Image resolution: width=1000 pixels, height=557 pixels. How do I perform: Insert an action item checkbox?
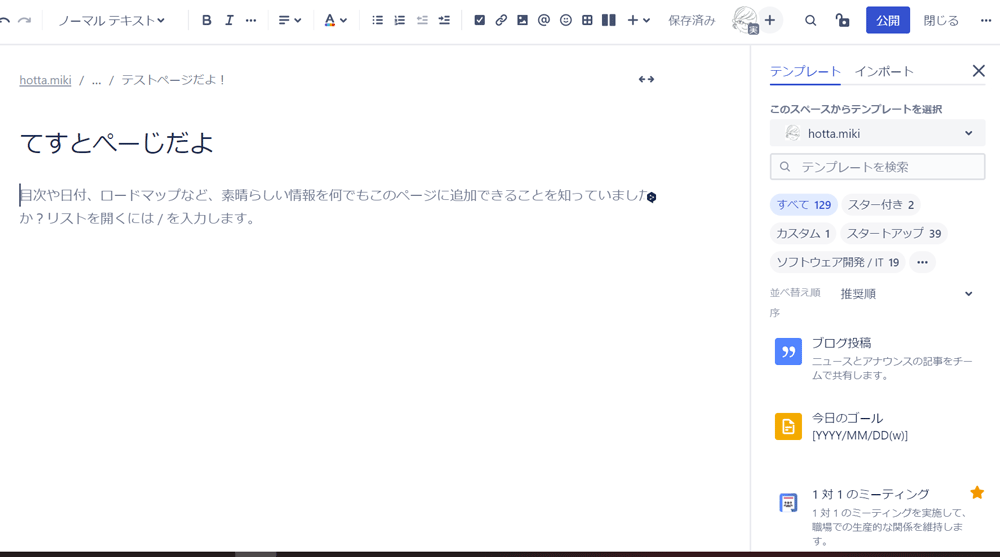pyautogui.click(x=480, y=20)
